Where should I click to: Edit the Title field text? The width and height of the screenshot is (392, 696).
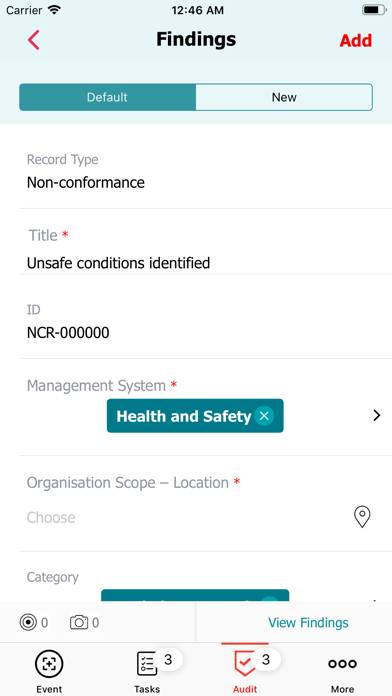pos(118,263)
